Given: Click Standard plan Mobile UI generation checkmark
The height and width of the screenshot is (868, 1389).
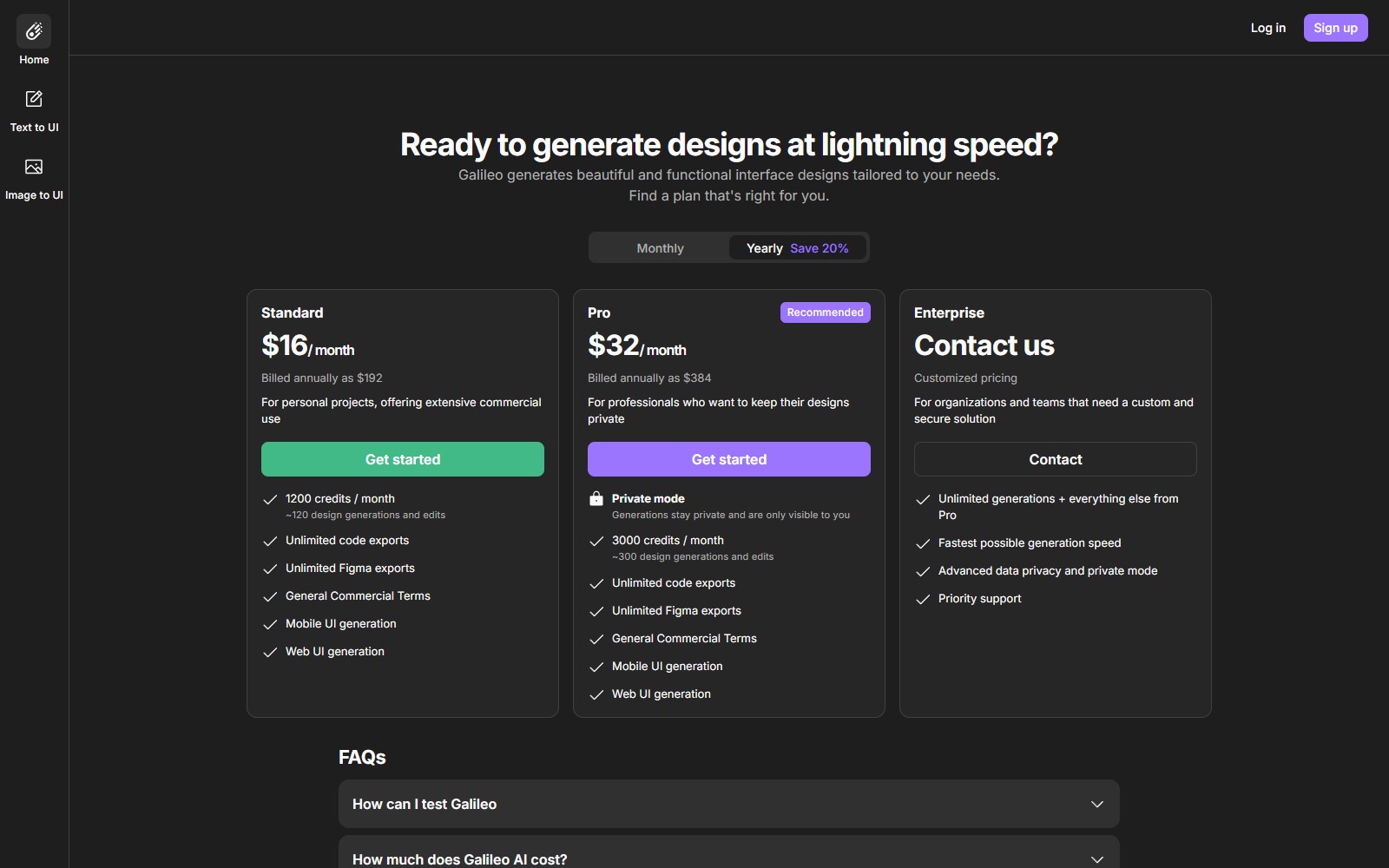Looking at the screenshot, I should [270, 625].
